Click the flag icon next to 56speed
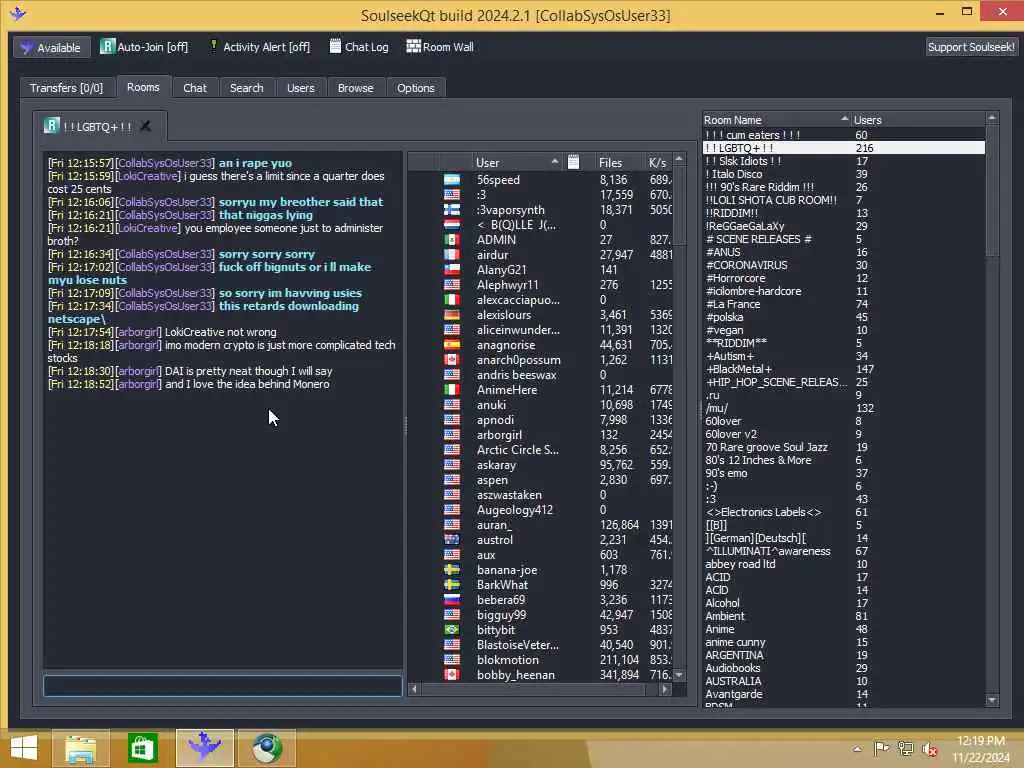Screen dimensions: 1024x768 click(x=452, y=180)
